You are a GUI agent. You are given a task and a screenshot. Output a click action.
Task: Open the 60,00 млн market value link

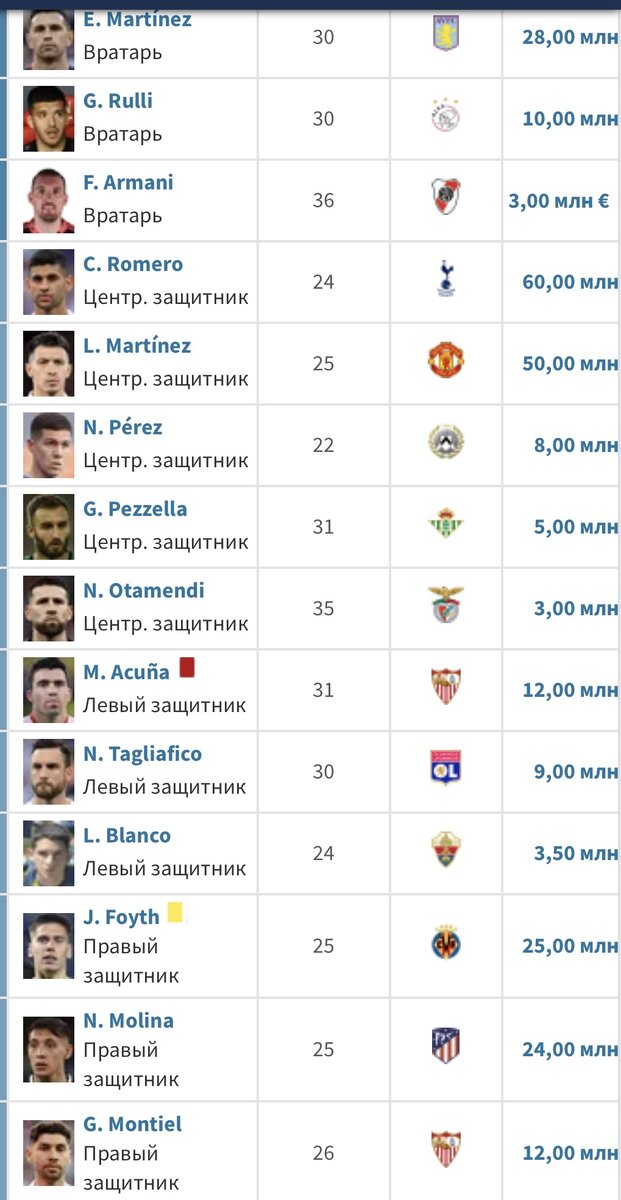[x=569, y=282]
